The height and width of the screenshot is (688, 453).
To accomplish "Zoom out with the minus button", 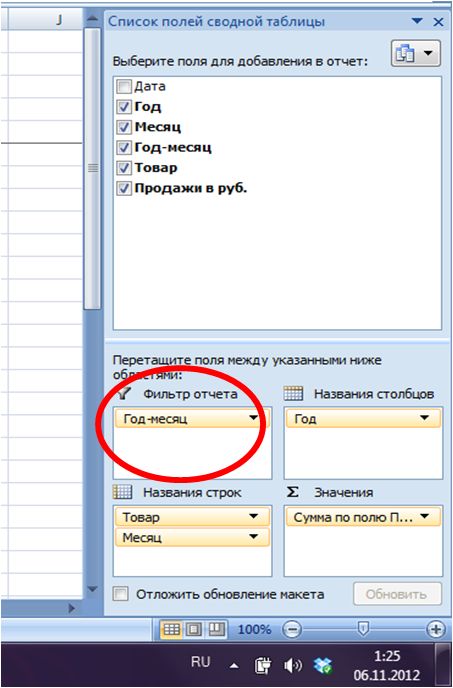I will [292, 630].
